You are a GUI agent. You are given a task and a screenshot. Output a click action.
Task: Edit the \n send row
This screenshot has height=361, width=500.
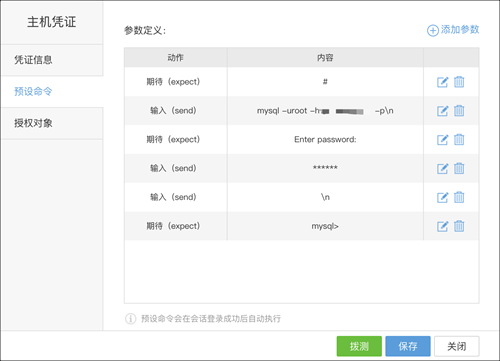[442, 197]
